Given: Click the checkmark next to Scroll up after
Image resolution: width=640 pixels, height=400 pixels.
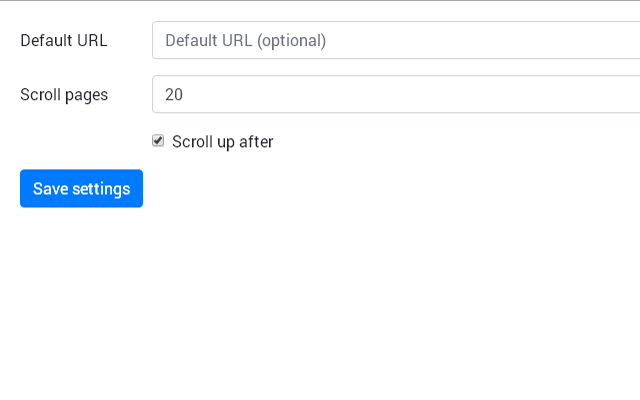Looking at the screenshot, I should [158, 141].
